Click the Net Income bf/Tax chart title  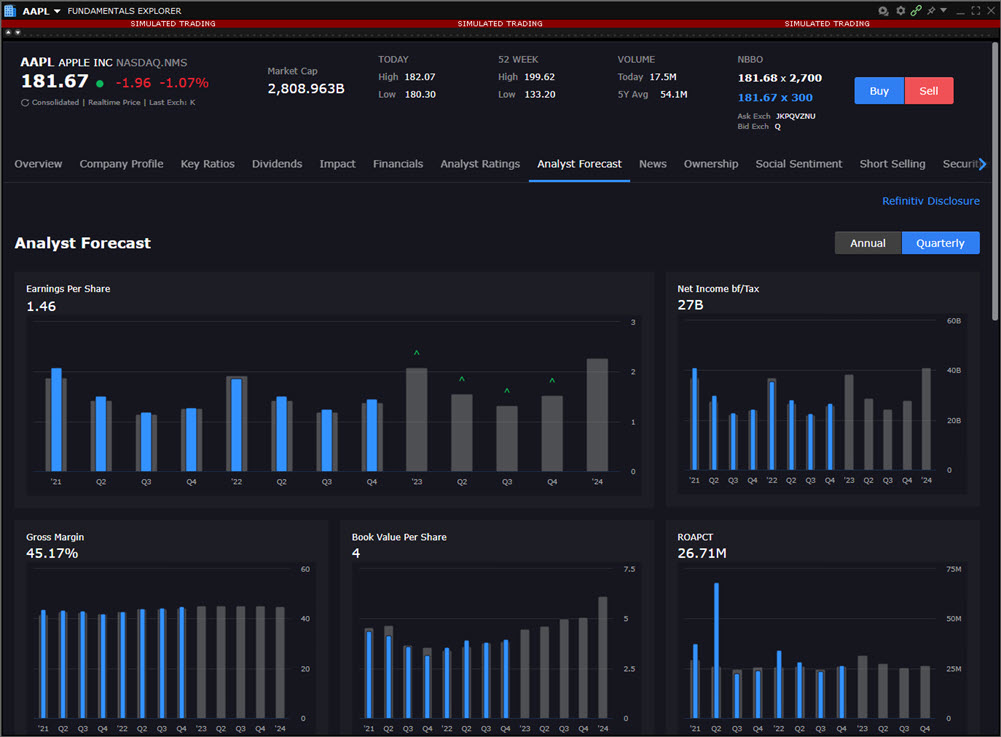tap(718, 289)
